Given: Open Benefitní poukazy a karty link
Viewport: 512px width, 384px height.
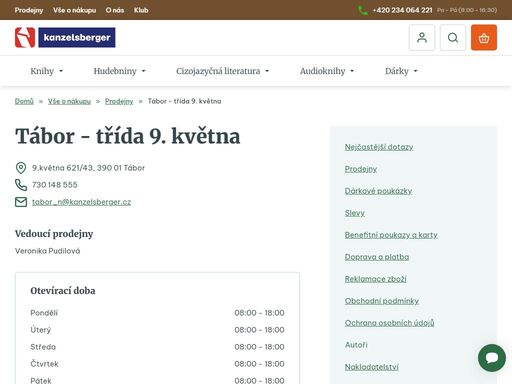Looking at the screenshot, I should (x=391, y=235).
